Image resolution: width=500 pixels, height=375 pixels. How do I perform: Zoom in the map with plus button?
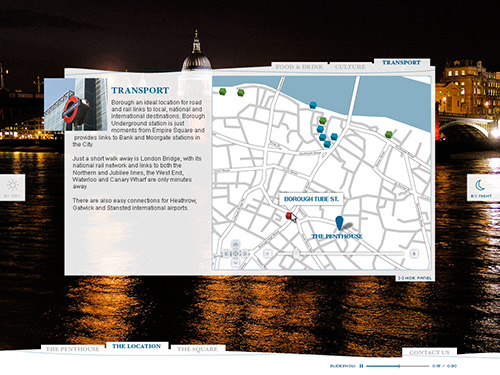[414, 254]
